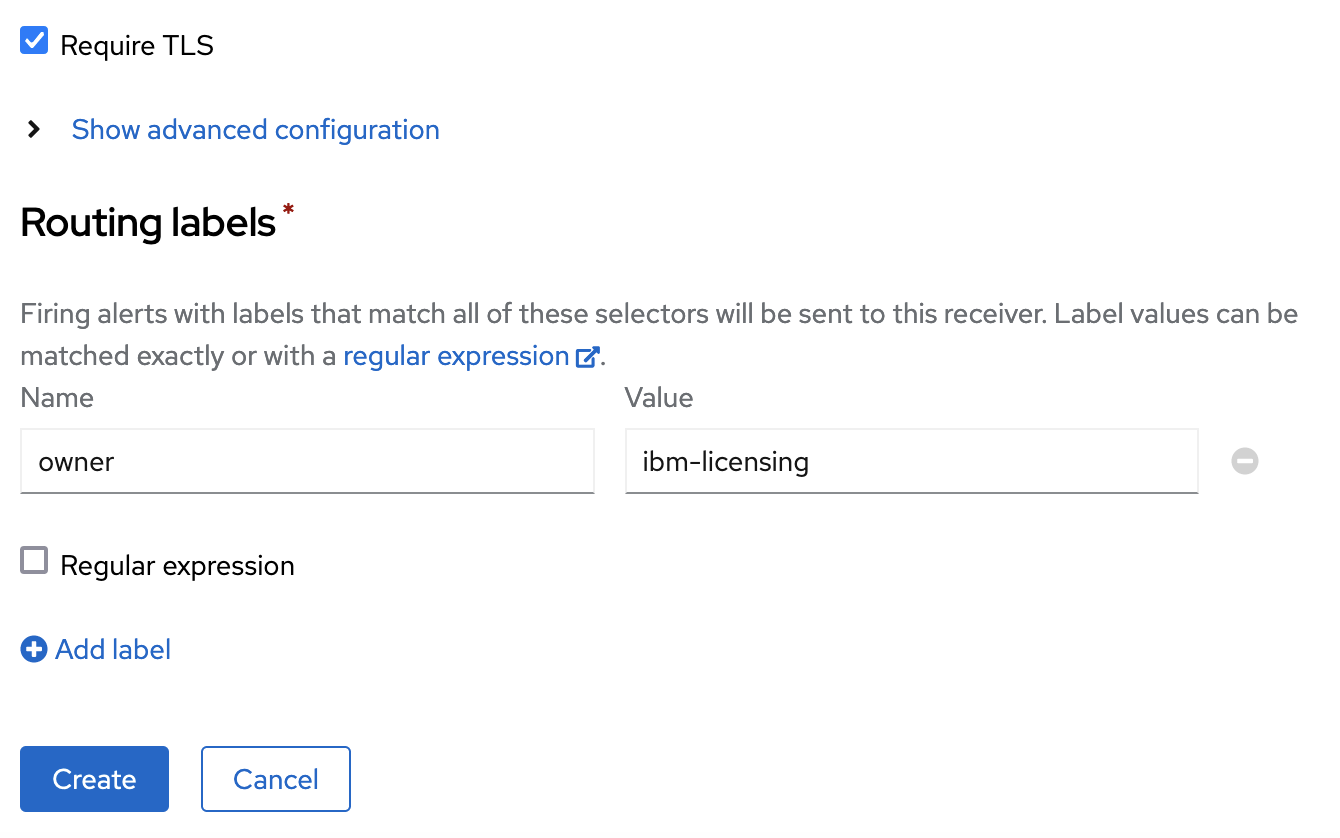Click Show advanced configuration to reveal options
This screenshot has width=1340, height=838.
[255, 129]
